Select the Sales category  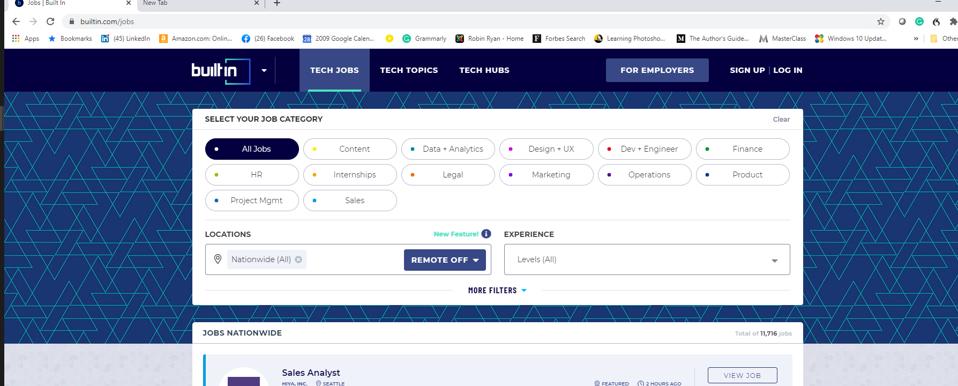350,200
